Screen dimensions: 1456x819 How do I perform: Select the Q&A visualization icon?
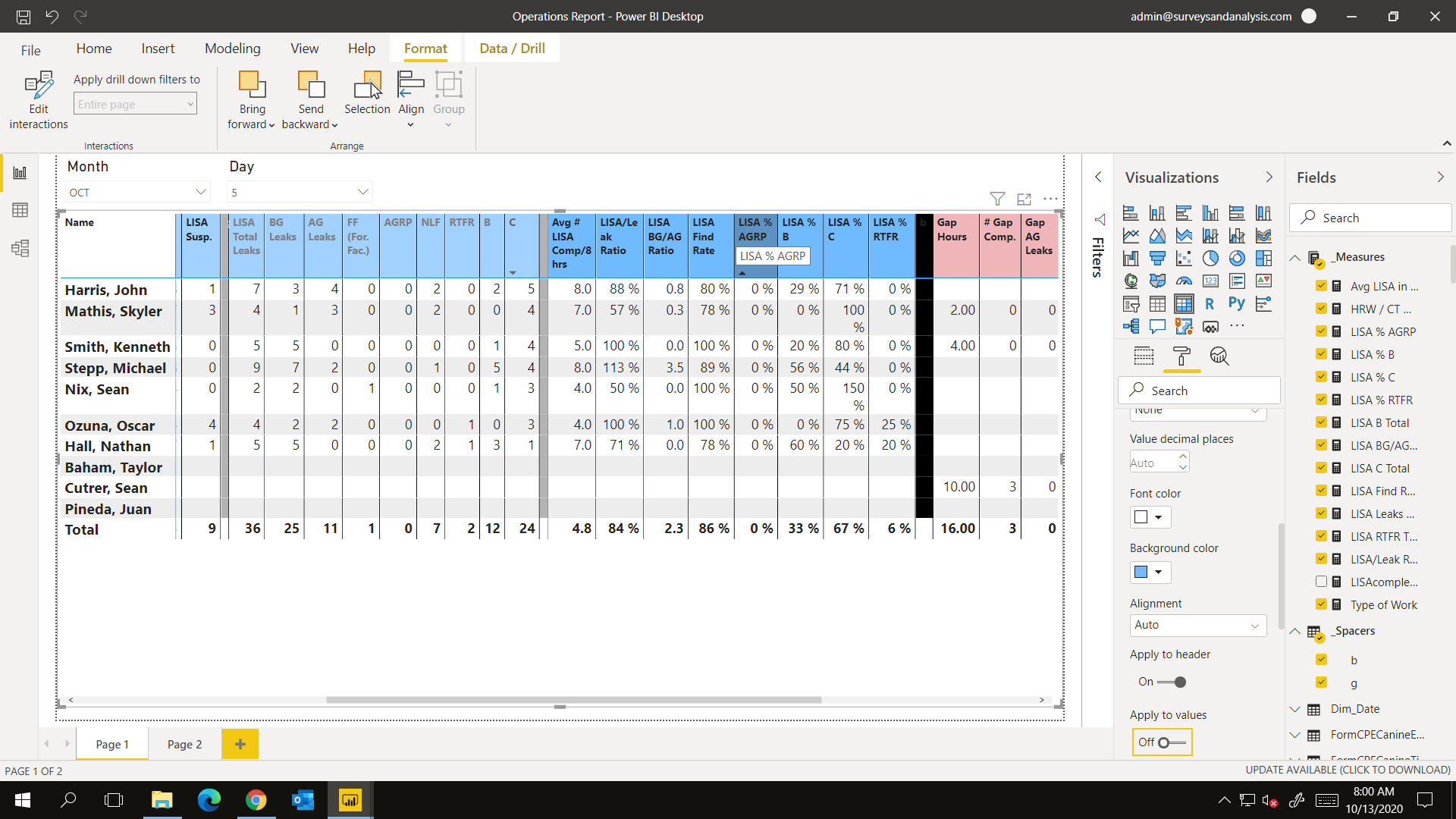coord(1157,326)
